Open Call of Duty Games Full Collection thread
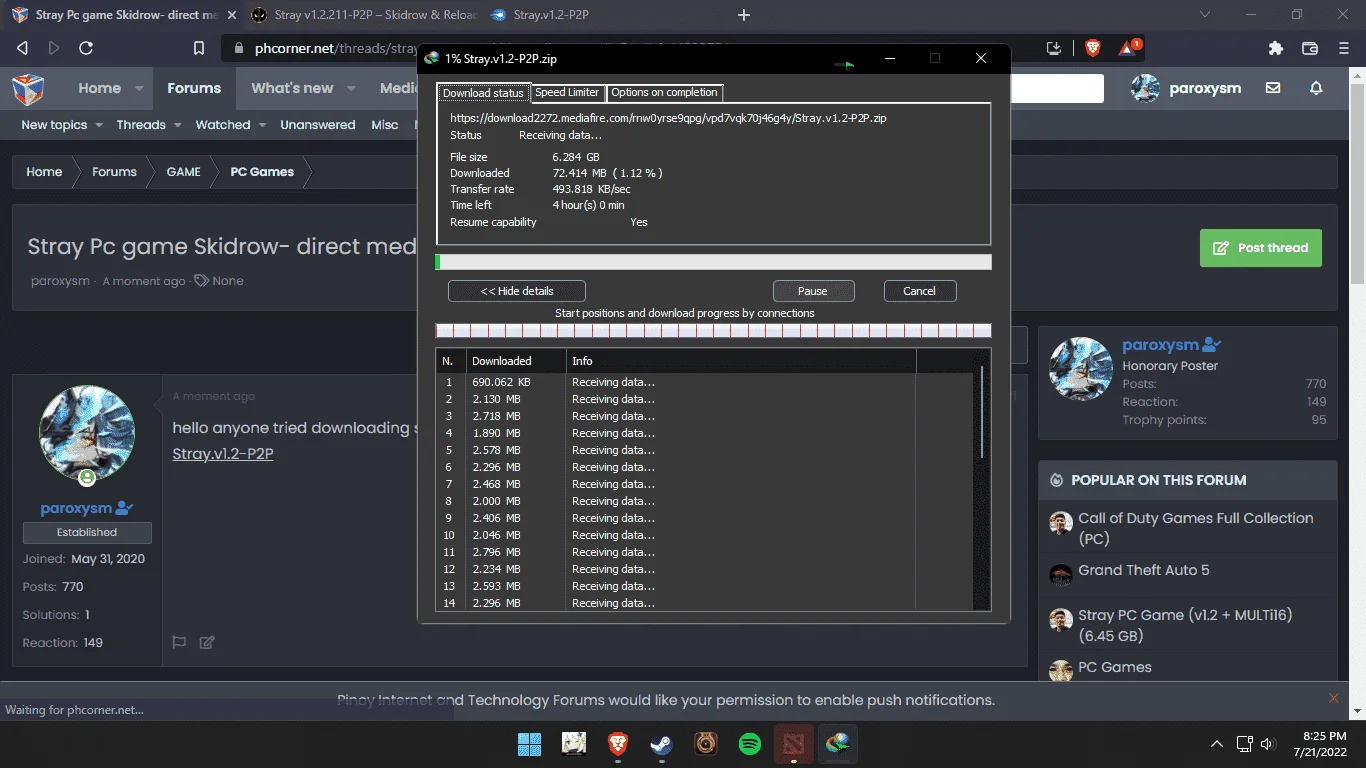This screenshot has width=1366, height=768. 1196,528
